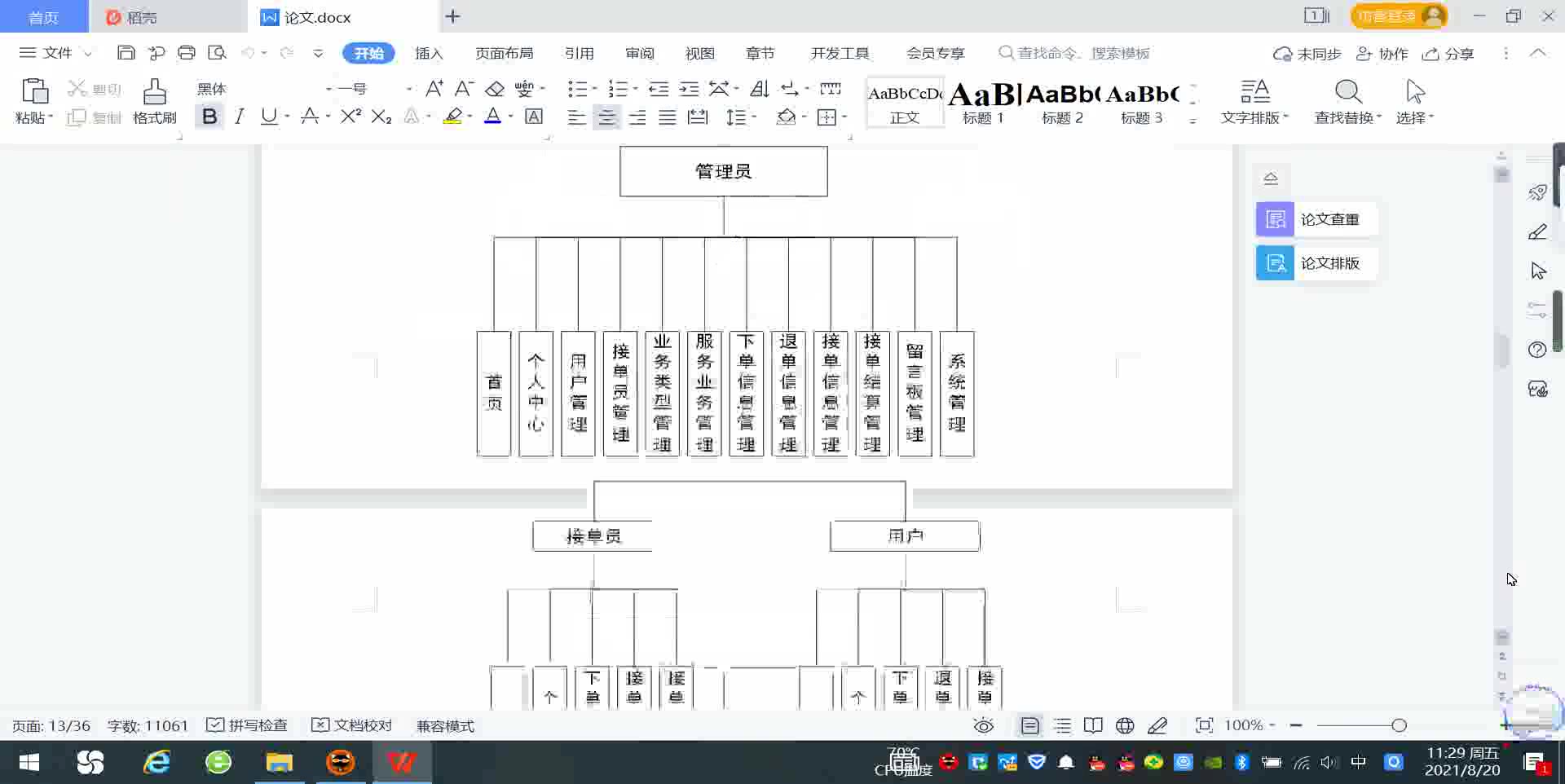
Task: Select the 格式刷 format painter
Action: click(155, 102)
